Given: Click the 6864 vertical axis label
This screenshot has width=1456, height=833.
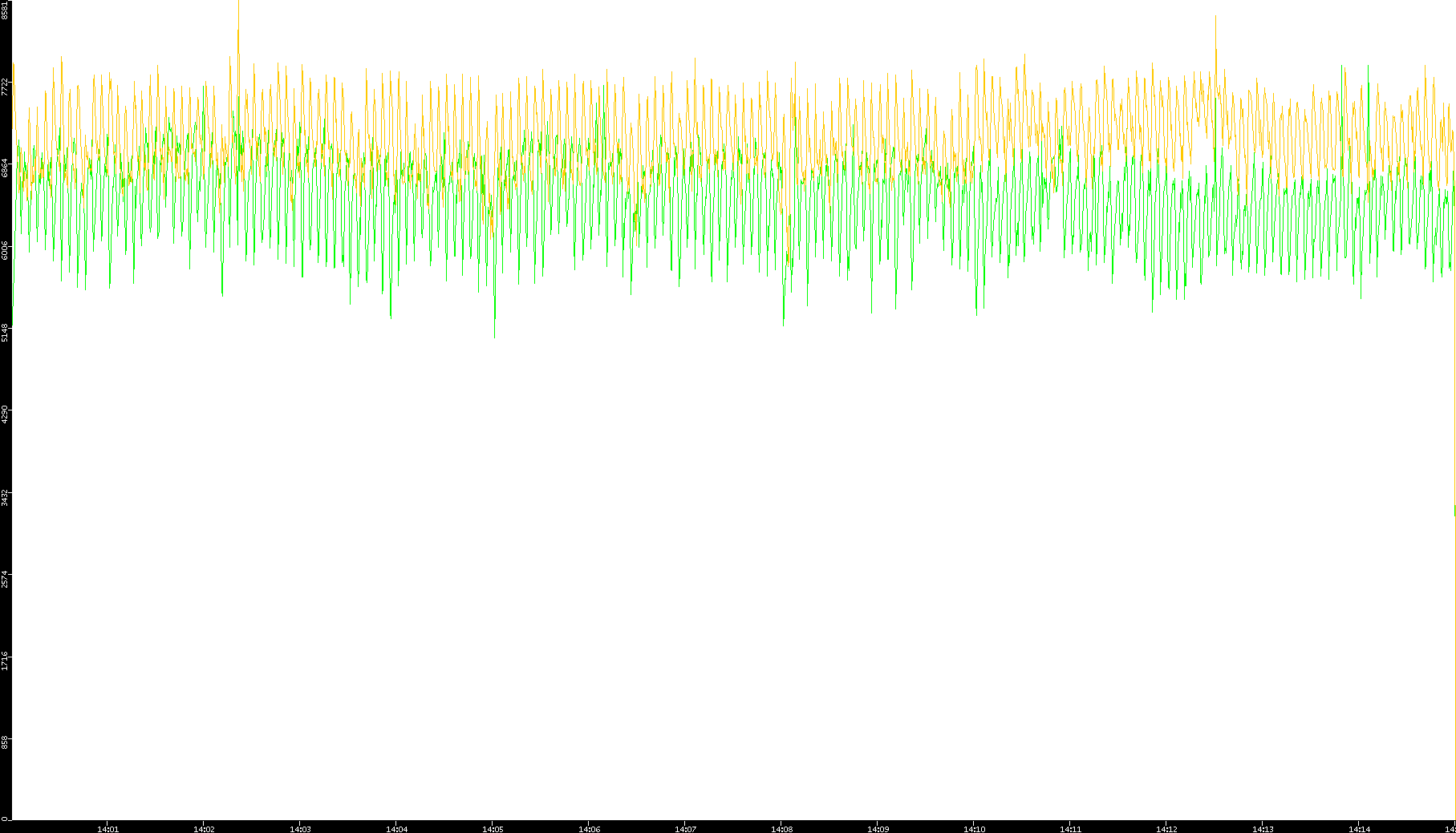Looking at the screenshot, I should (6, 168).
